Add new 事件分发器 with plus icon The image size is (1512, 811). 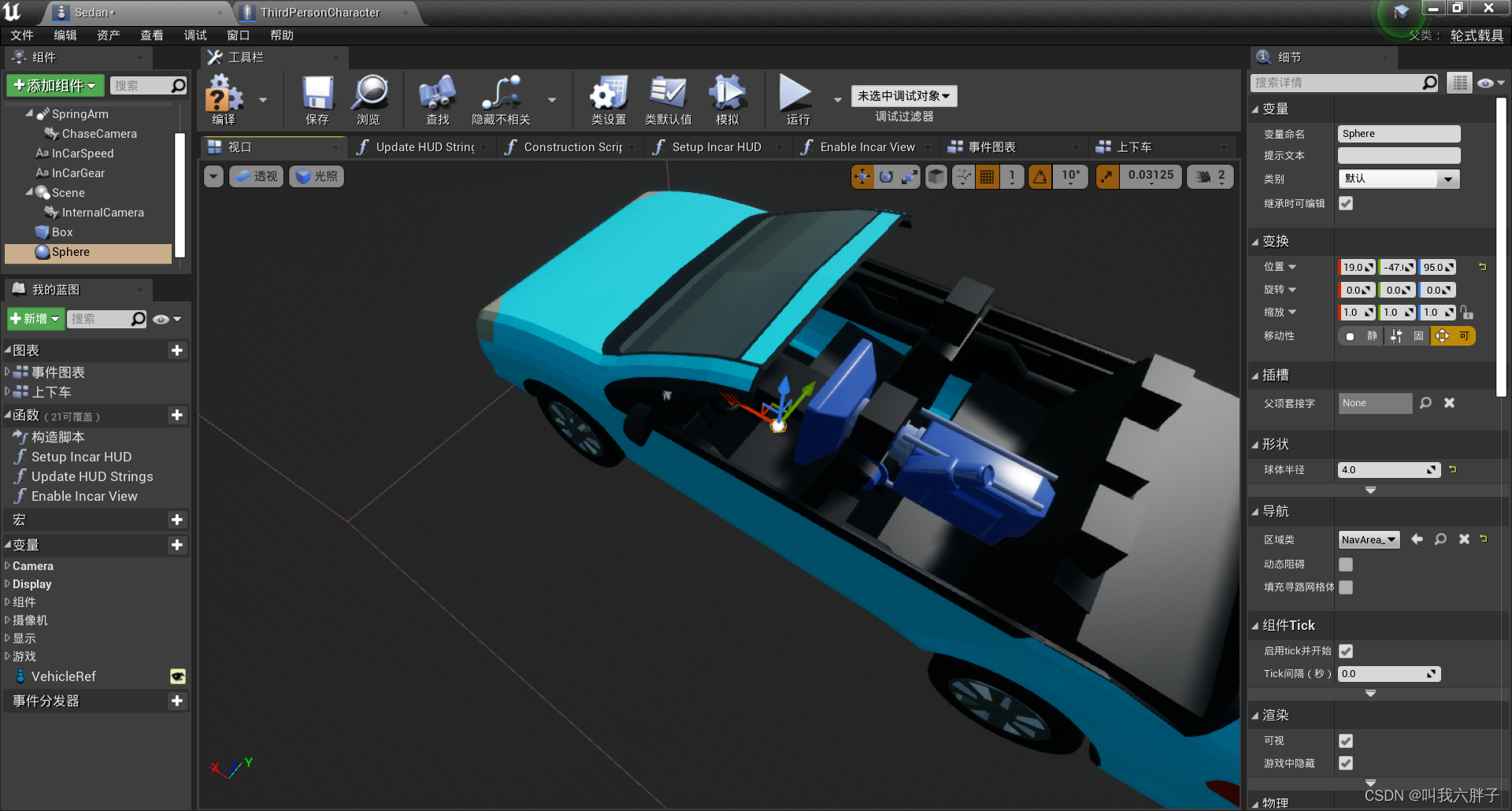point(177,701)
